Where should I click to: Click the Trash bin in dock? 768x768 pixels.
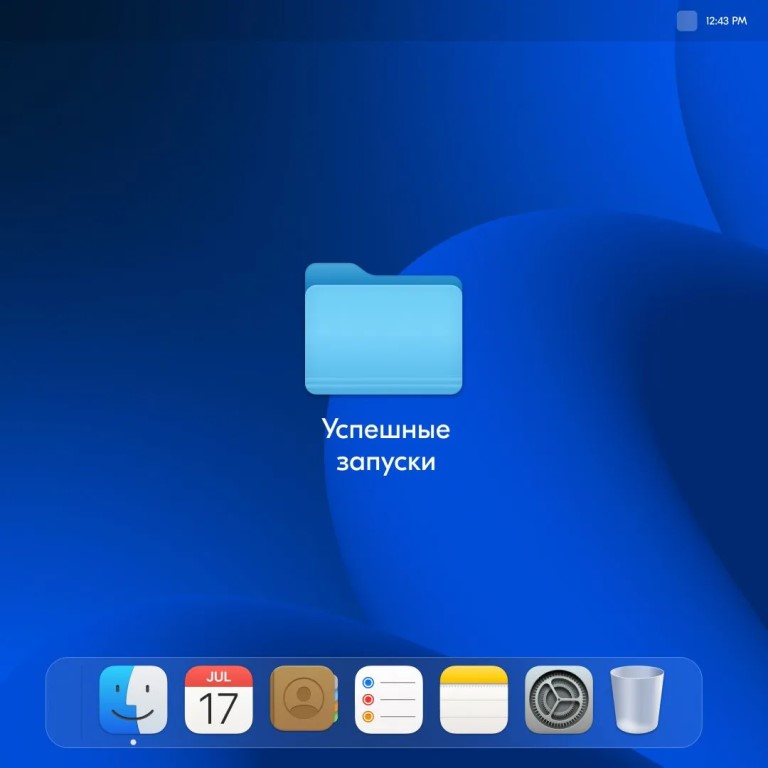[x=637, y=699]
